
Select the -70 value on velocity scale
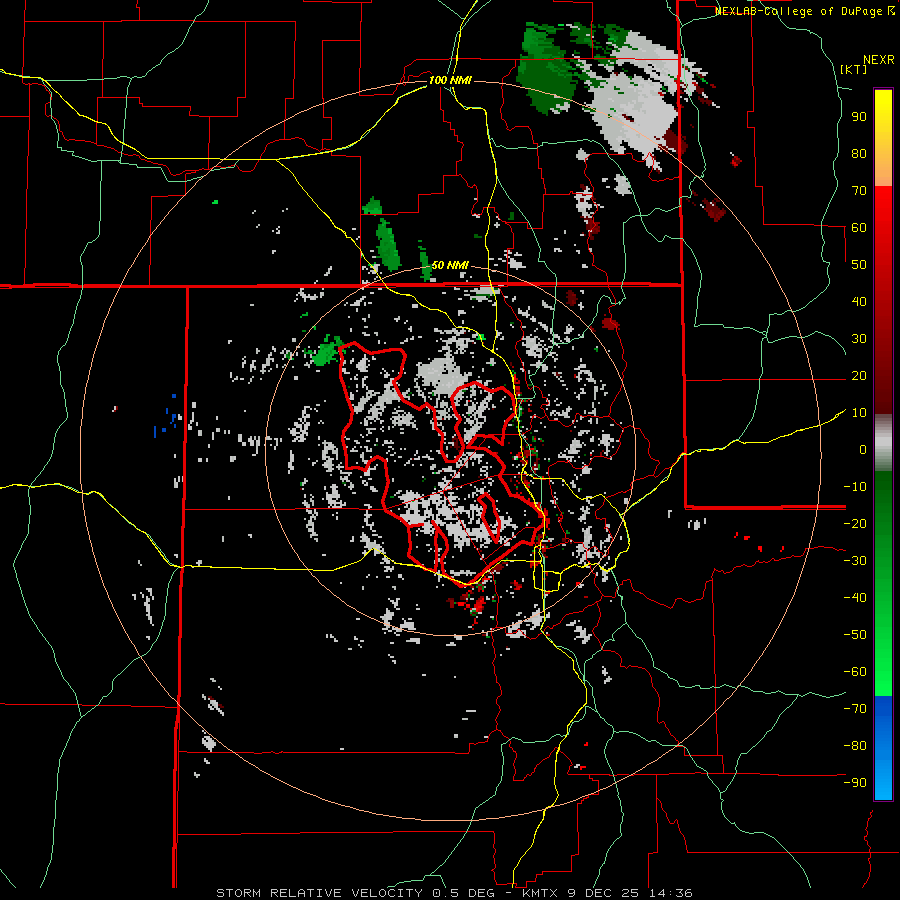(x=855, y=708)
